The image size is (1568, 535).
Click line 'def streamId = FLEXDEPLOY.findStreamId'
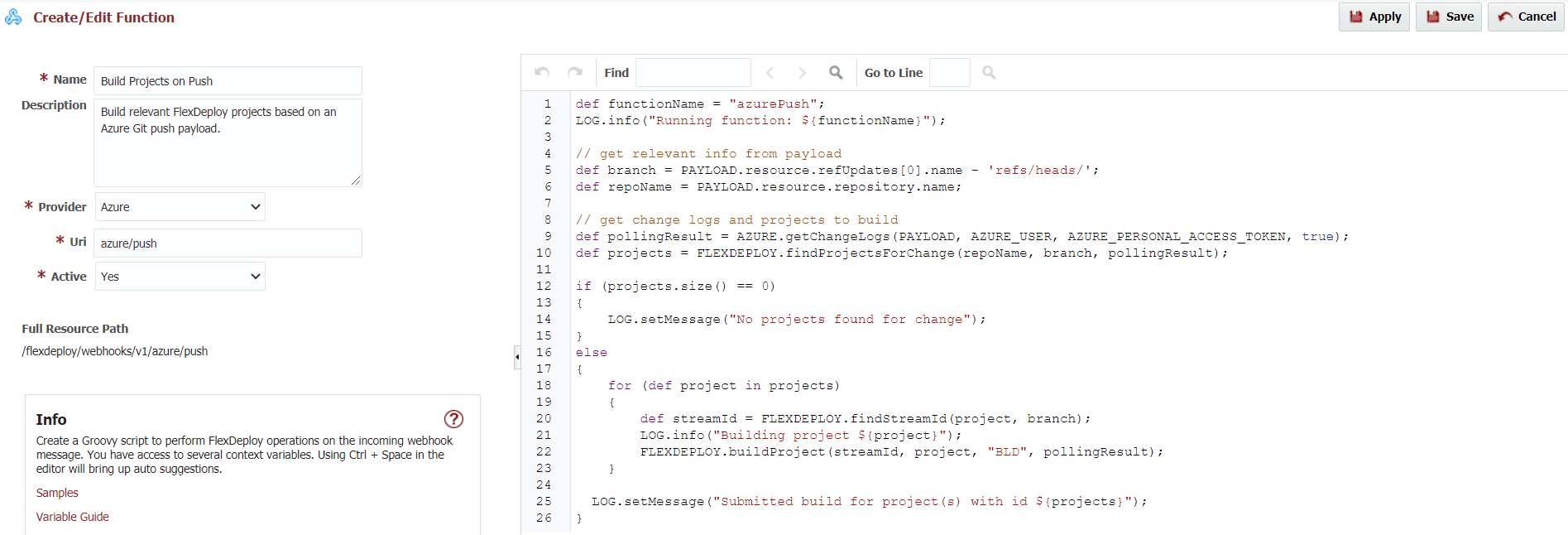866,418
